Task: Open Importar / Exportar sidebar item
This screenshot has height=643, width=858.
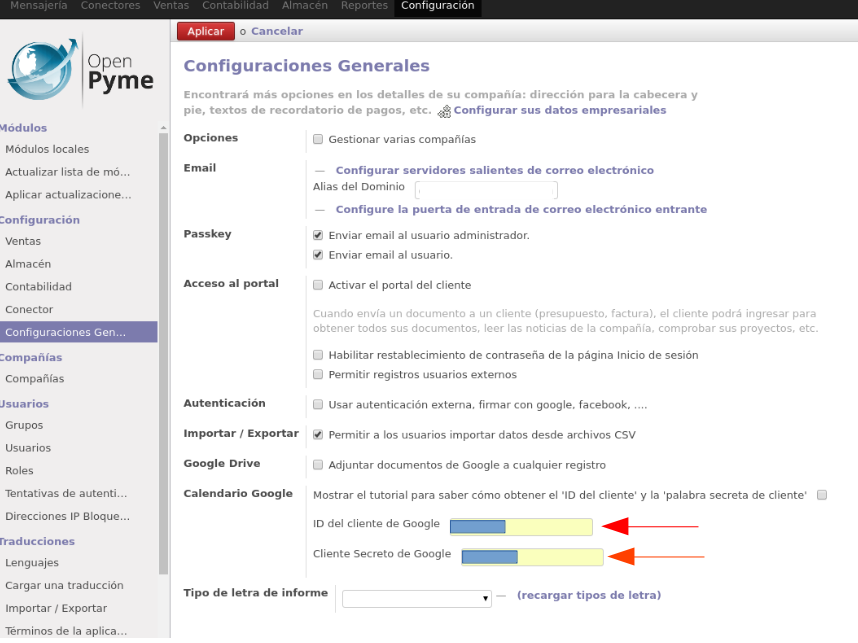Action: pos(56,609)
